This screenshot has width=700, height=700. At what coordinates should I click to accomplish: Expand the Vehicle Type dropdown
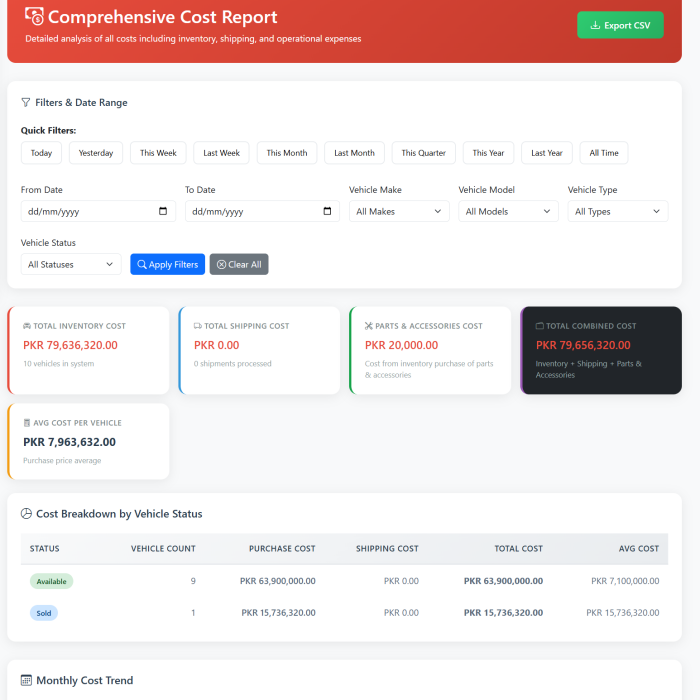point(617,212)
